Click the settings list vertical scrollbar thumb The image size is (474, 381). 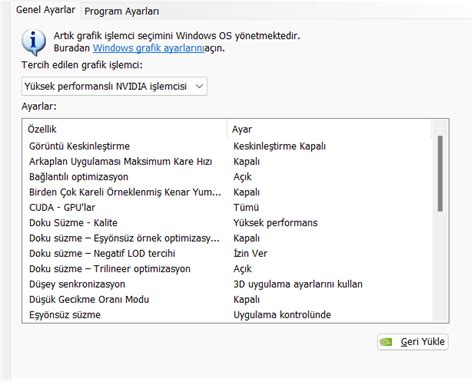tap(440, 173)
